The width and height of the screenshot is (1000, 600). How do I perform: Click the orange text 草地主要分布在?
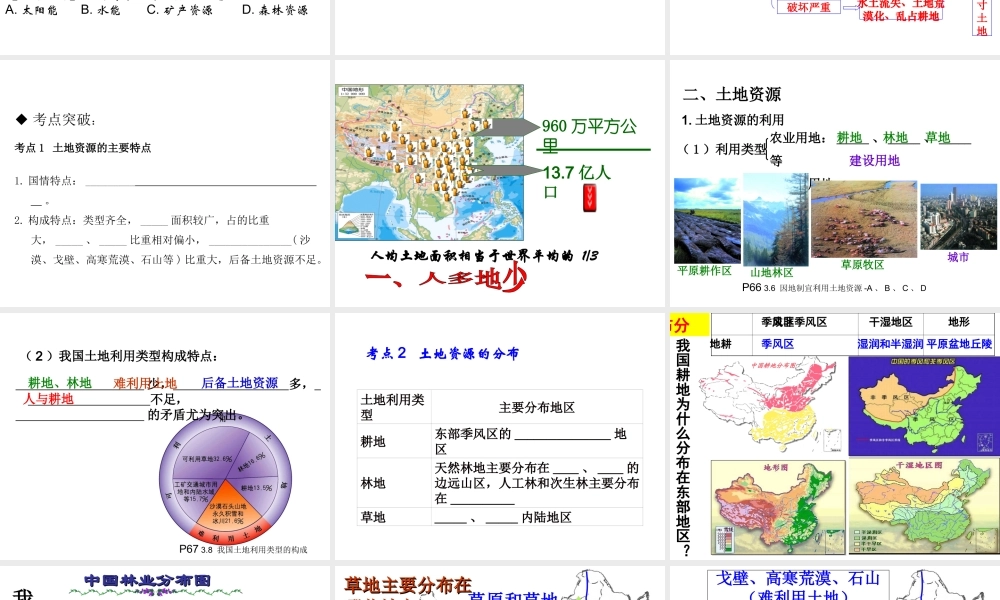click(x=408, y=585)
